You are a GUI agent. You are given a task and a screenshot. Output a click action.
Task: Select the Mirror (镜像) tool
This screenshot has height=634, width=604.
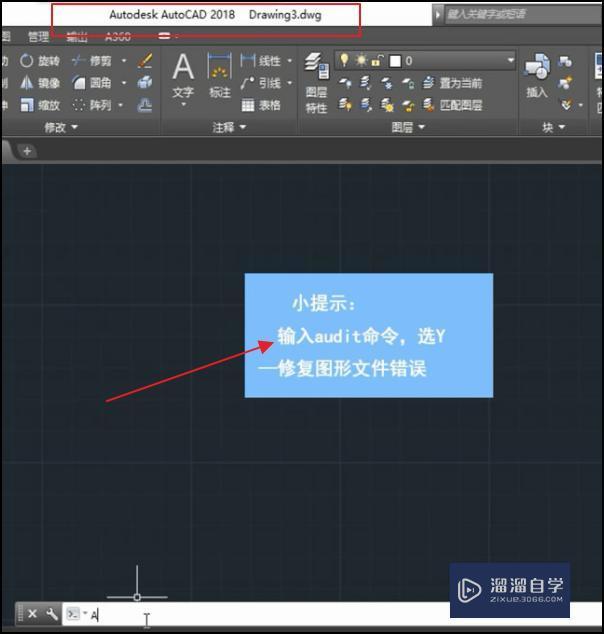40,83
